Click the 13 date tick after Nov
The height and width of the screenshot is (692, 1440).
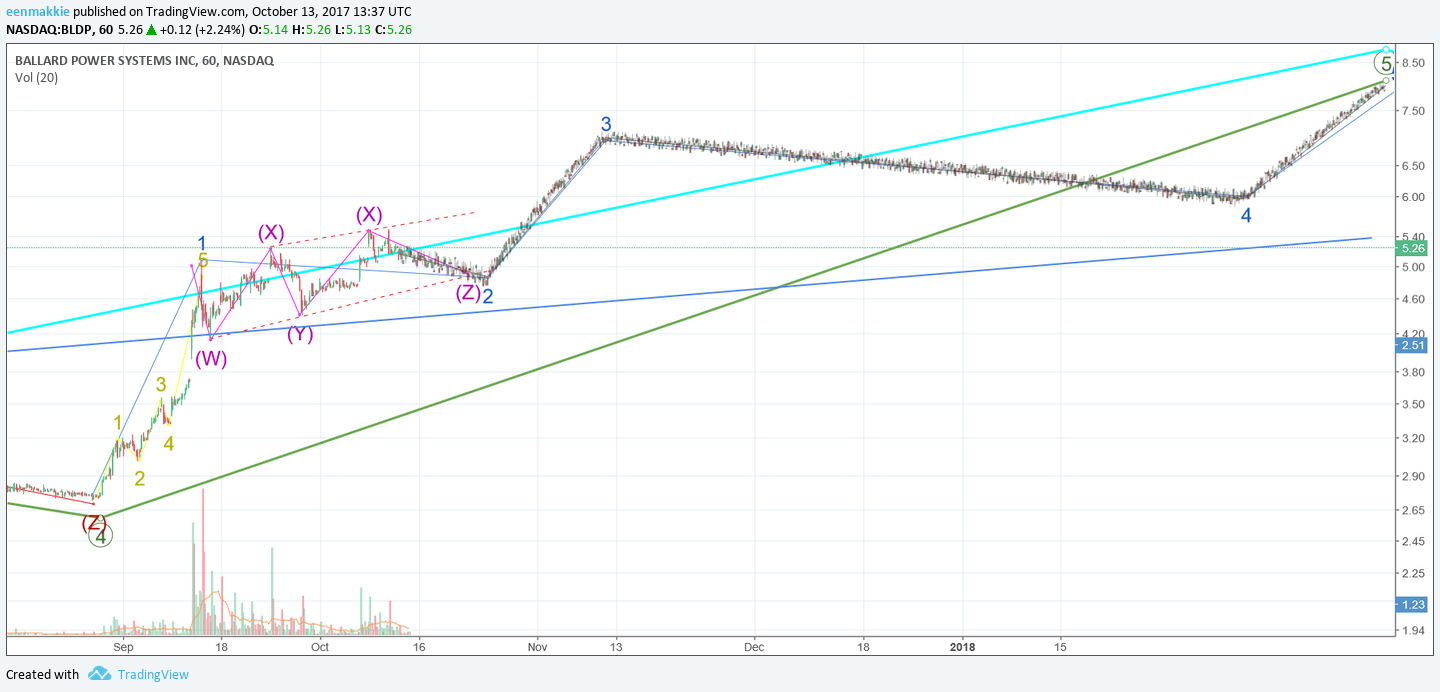click(x=616, y=646)
